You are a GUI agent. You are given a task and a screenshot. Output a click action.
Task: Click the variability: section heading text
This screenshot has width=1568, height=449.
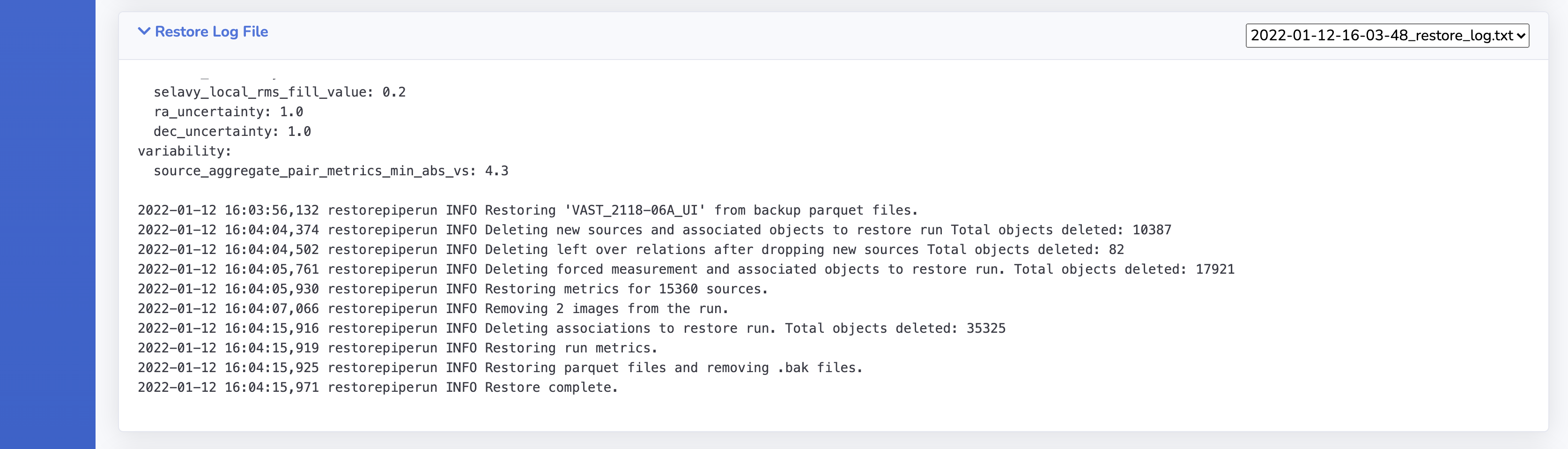(185, 150)
